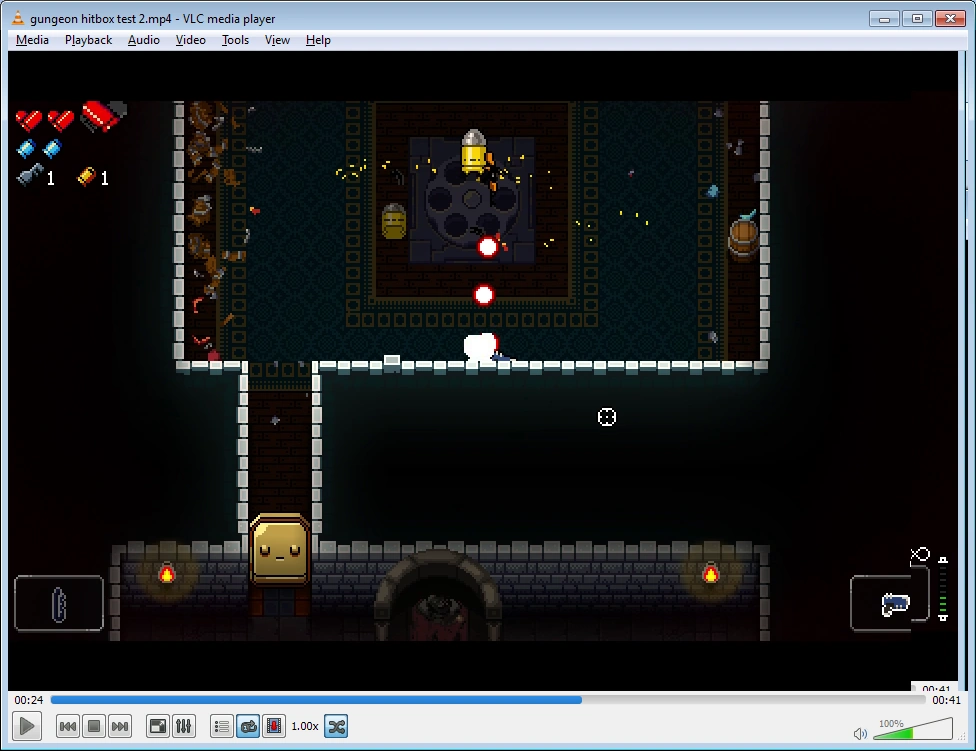Click total duration 00:41 label
Screen dimensions: 976x751
pos(946,700)
